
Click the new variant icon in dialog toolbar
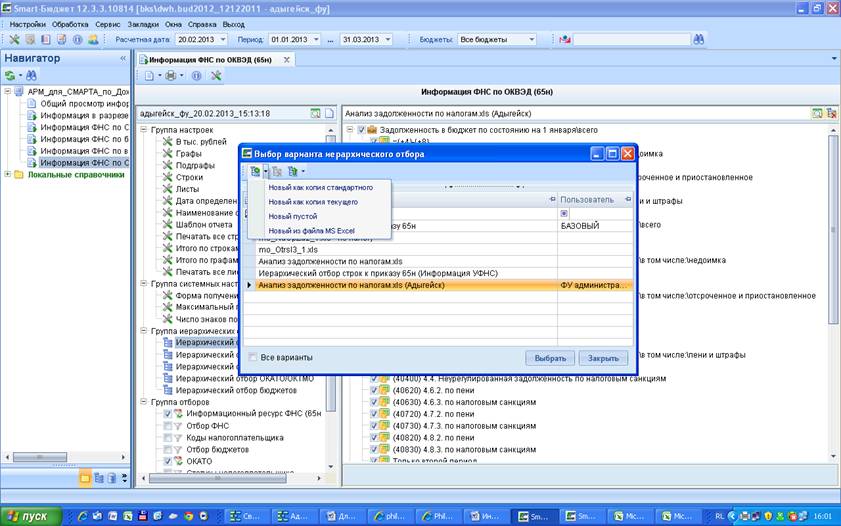click(255, 171)
